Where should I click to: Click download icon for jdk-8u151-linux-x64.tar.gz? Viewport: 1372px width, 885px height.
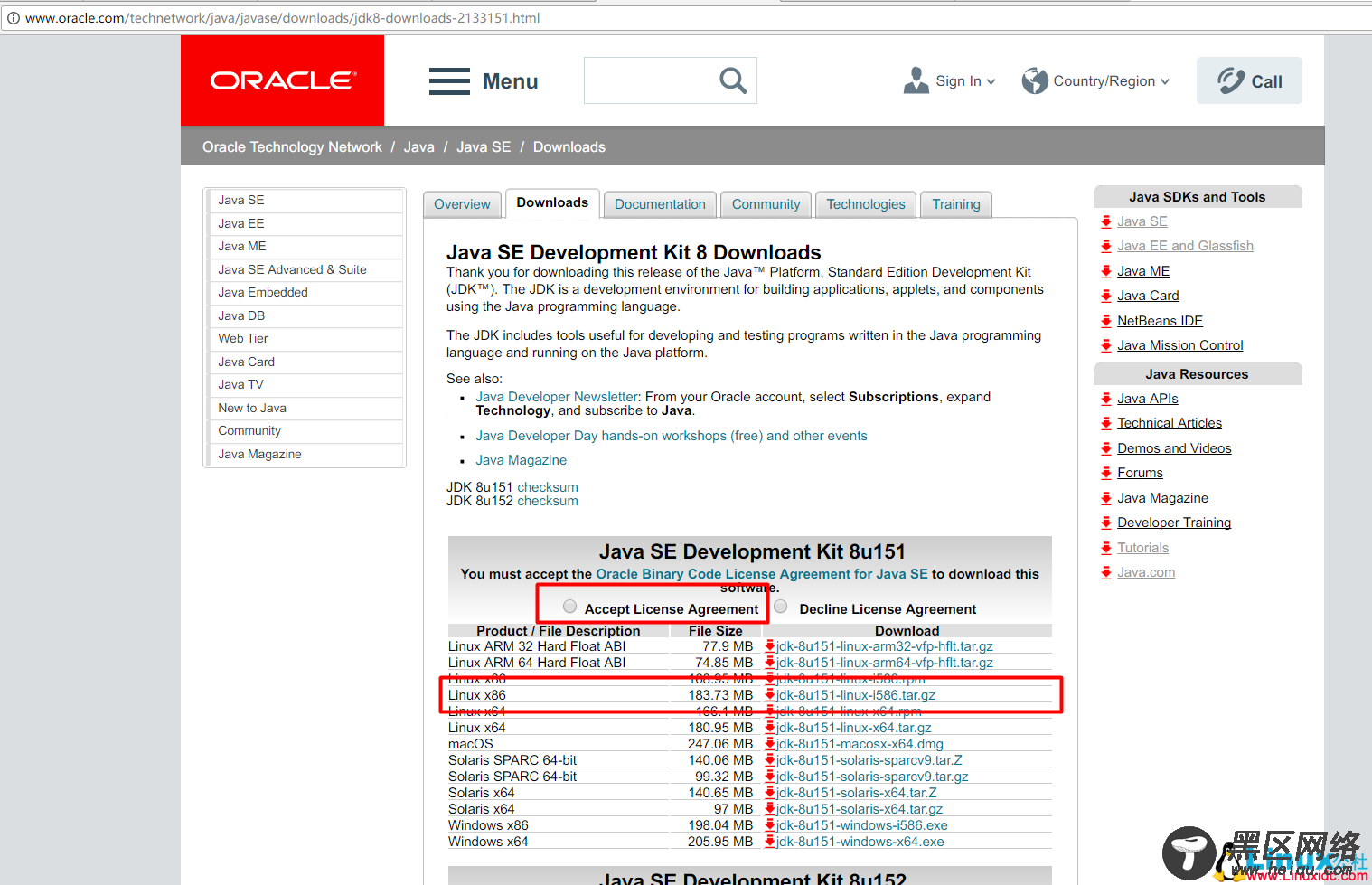770,728
